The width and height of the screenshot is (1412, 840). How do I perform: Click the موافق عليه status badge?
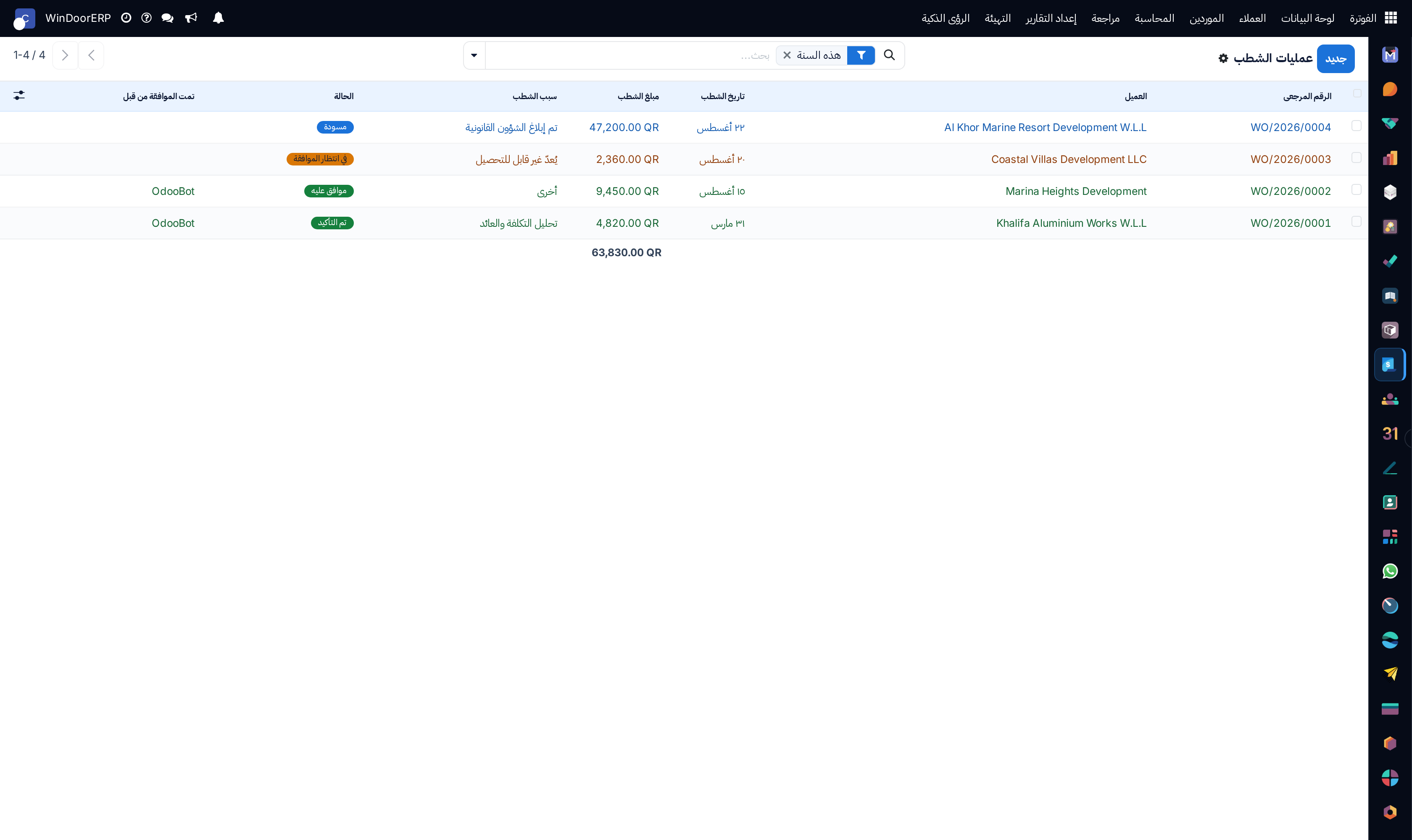tap(329, 191)
